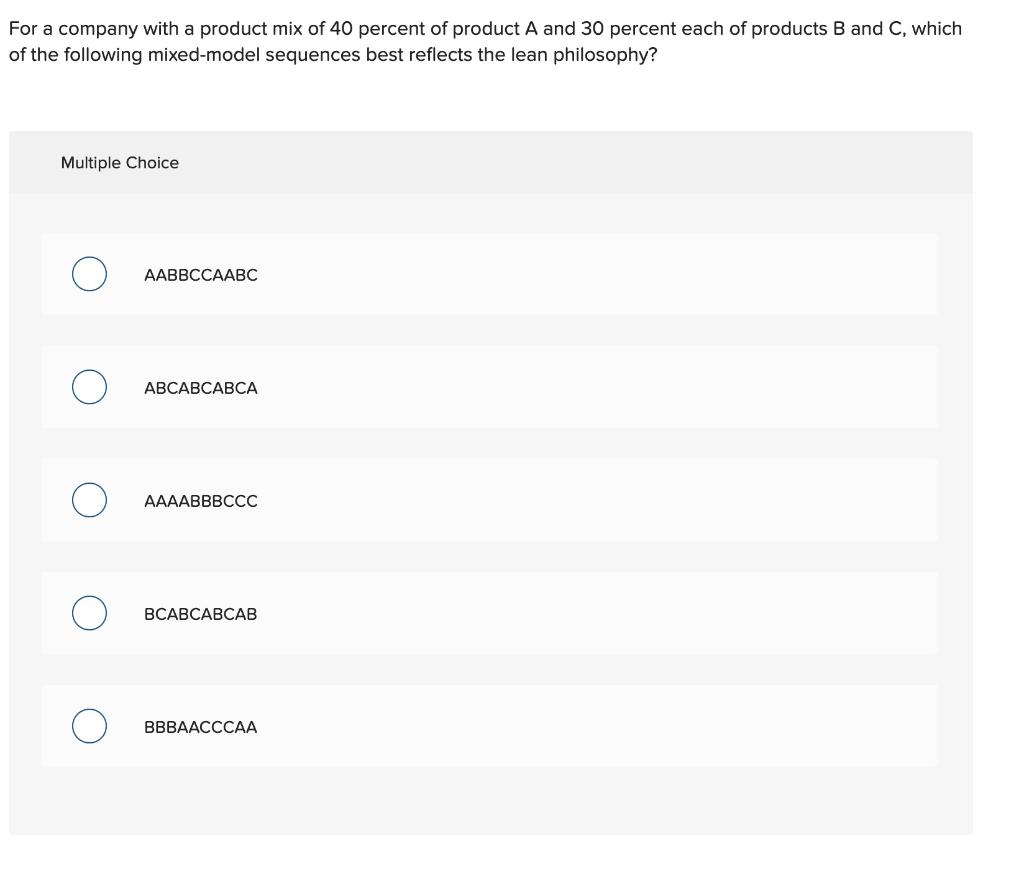The height and width of the screenshot is (872, 1024).
Task: Click the Multiple Choice header label
Action: click(120, 162)
